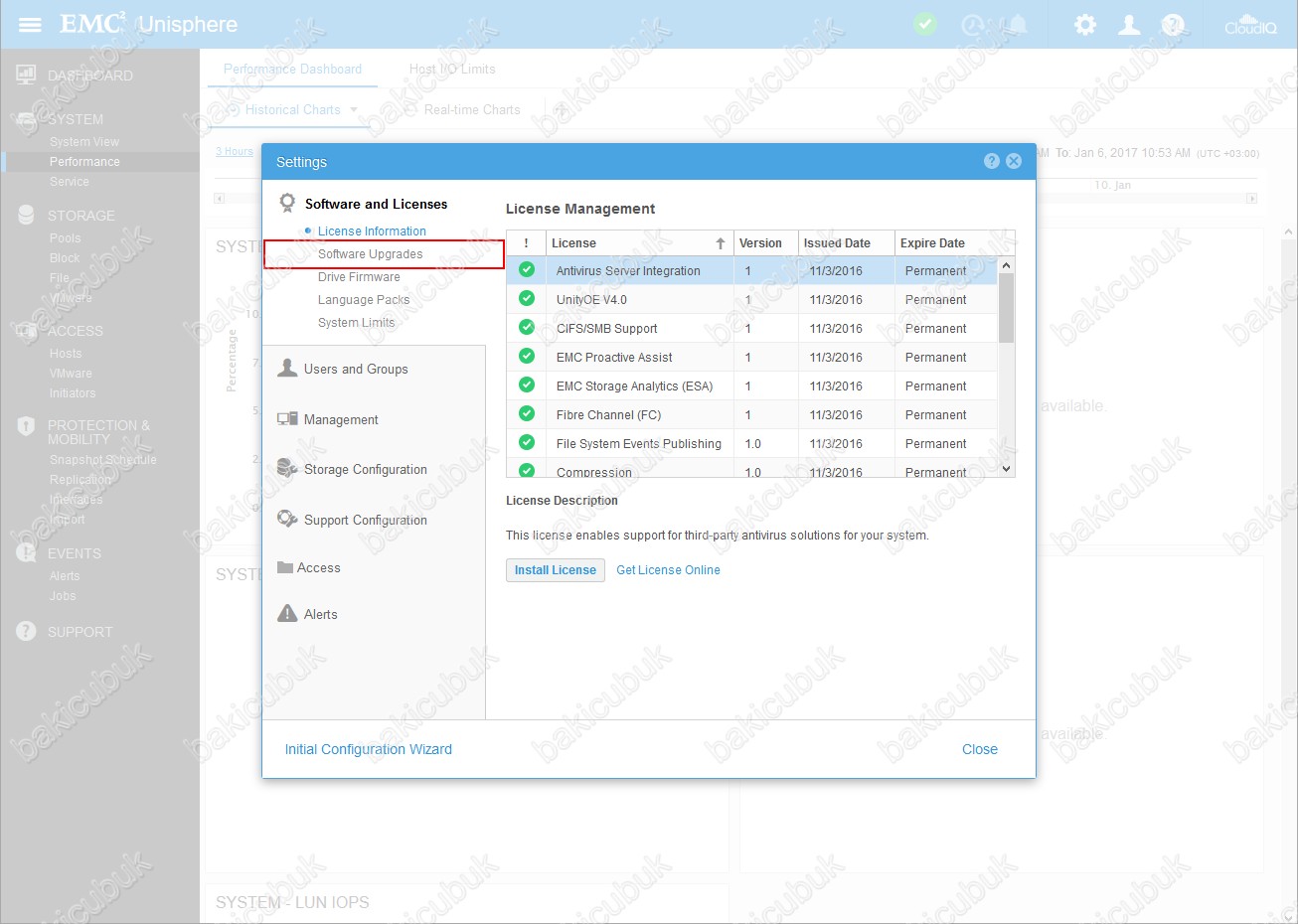Open Get License Online link

coord(668,569)
